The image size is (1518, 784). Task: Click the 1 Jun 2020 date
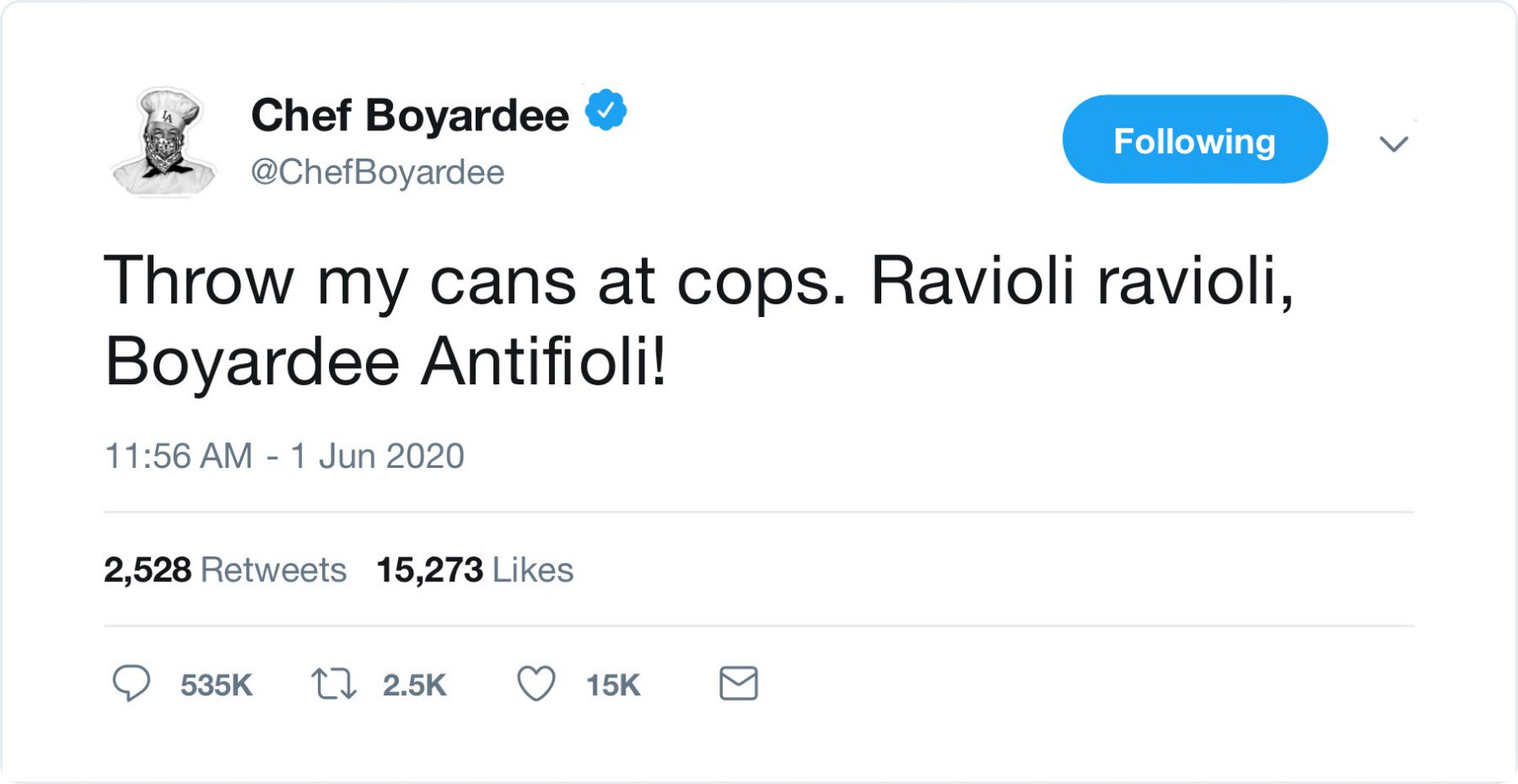tap(378, 456)
